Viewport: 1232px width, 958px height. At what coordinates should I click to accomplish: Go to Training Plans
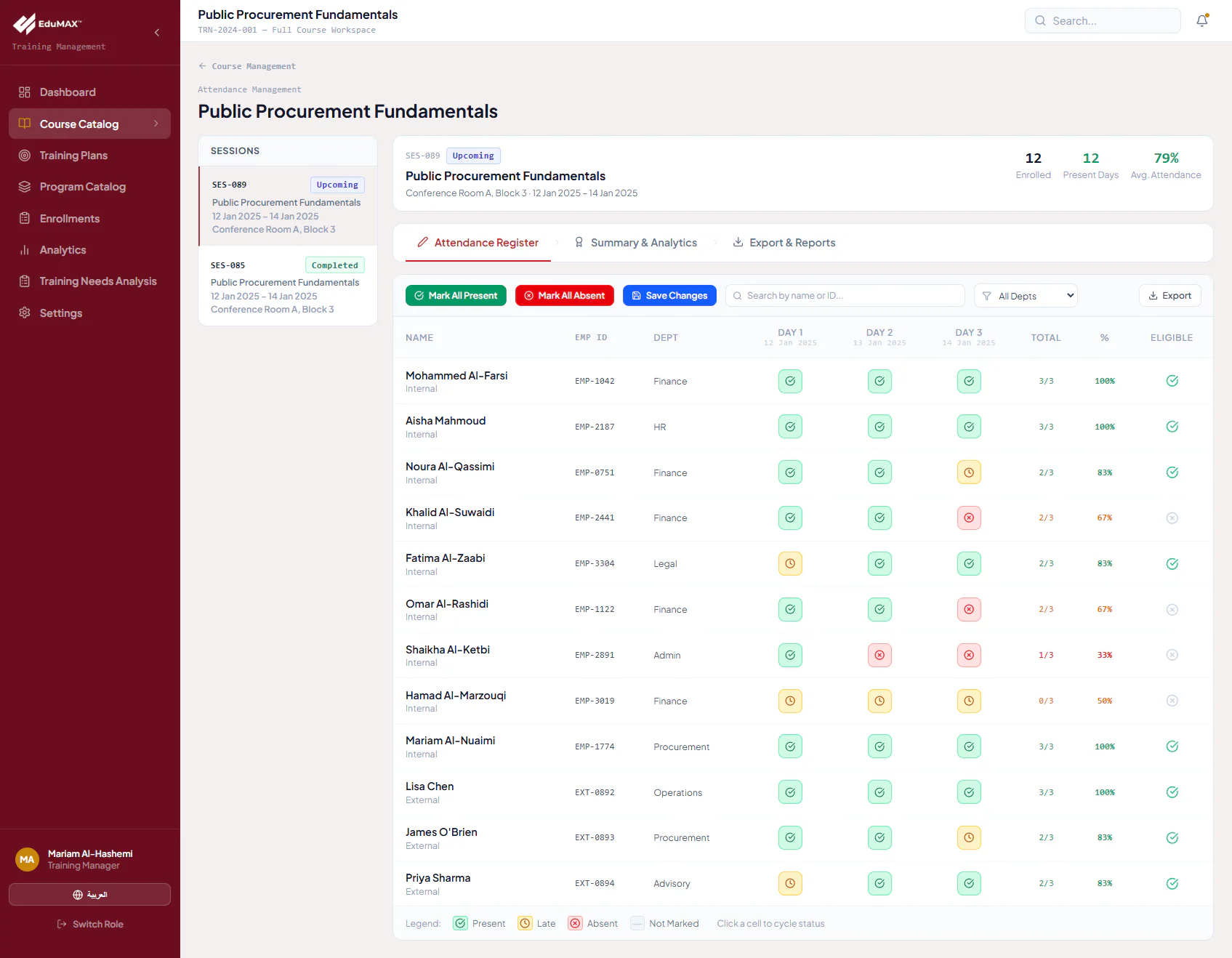[x=89, y=156]
